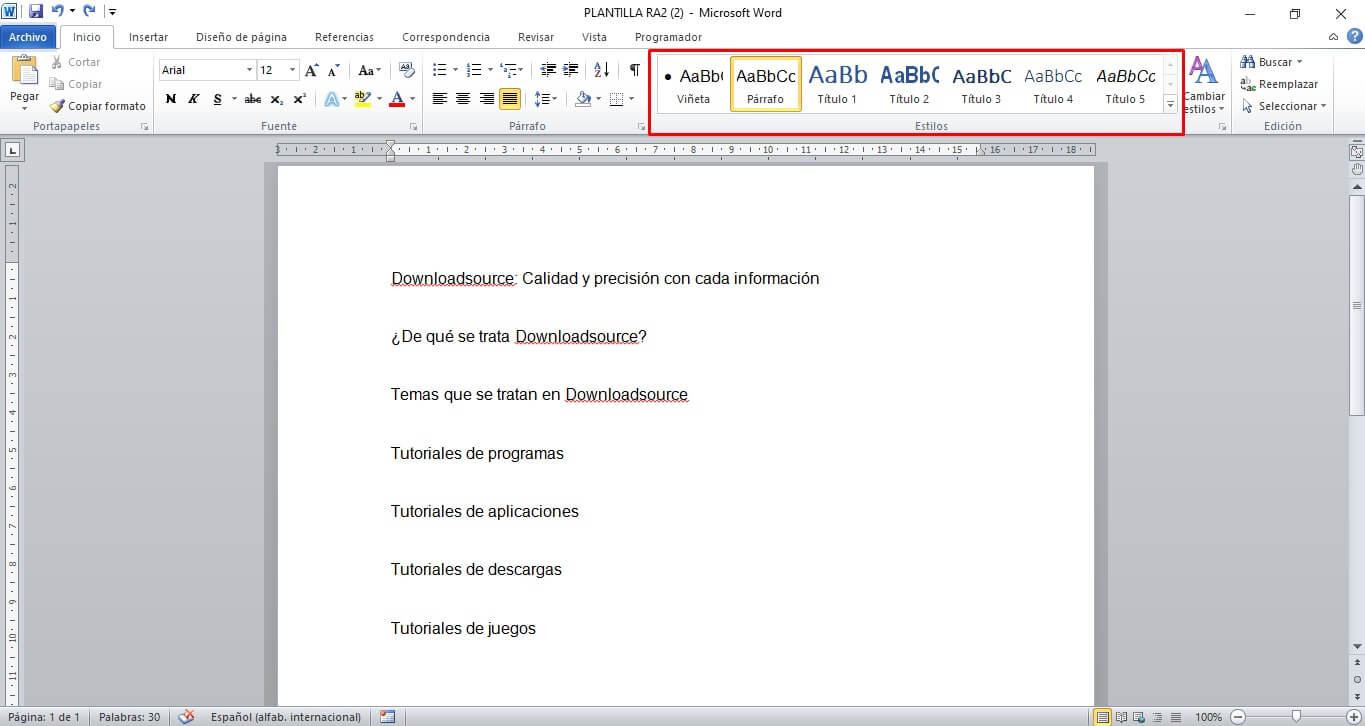Click the shading paint bucket icon
This screenshot has width=1365, height=726.
click(583, 99)
